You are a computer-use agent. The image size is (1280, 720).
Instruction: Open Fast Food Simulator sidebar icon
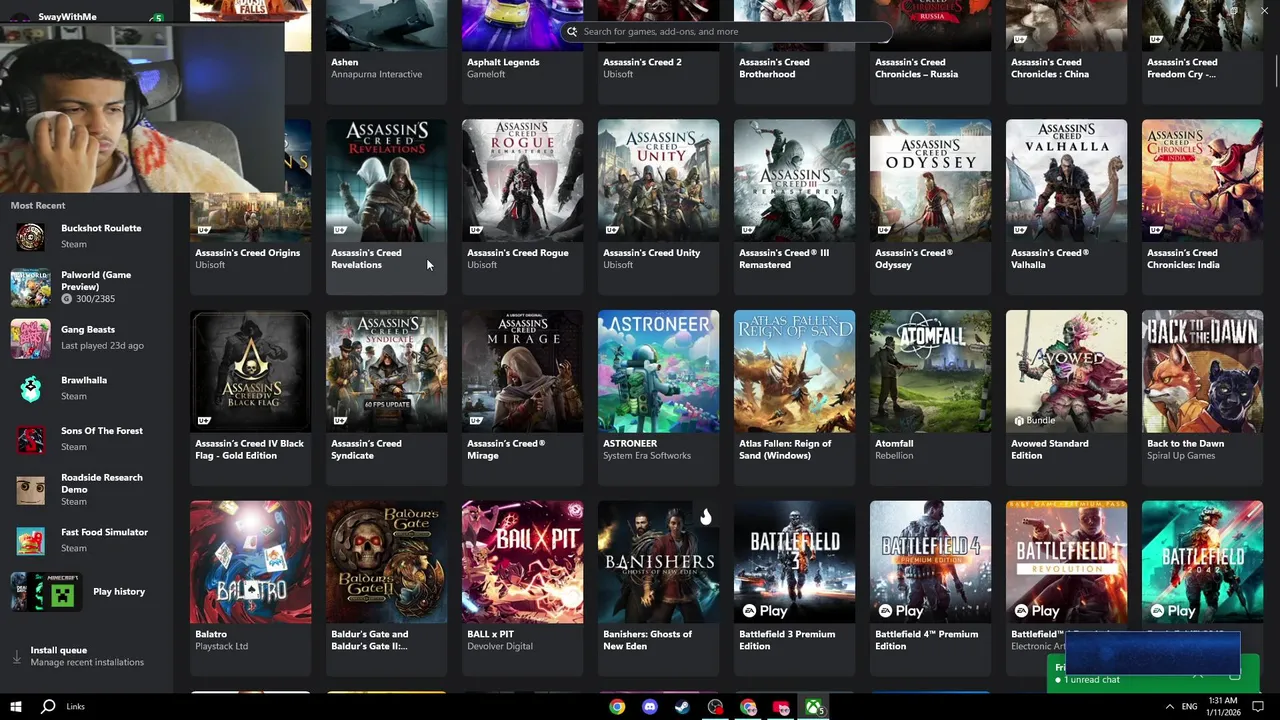pyautogui.click(x=30, y=541)
